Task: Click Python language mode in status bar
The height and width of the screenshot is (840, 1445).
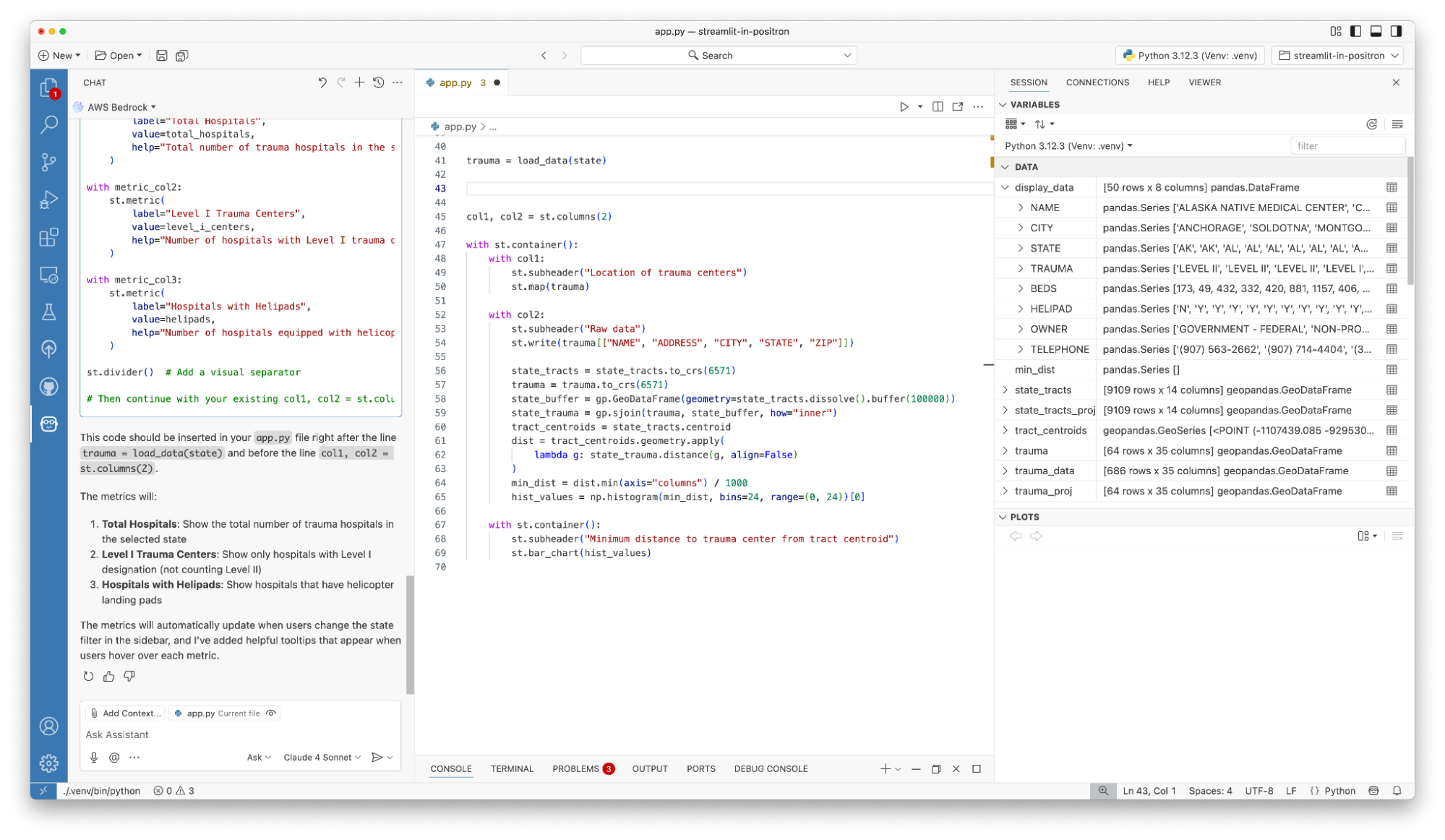Action: (x=1339, y=790)
